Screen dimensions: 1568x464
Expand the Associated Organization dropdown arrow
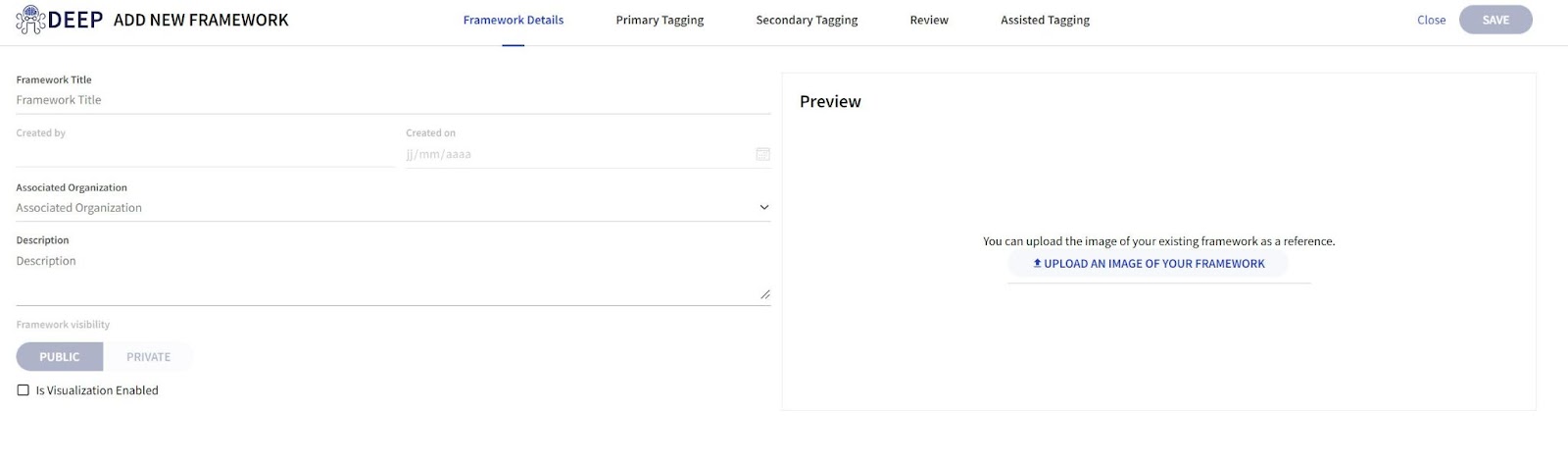pyautogui.click(x=763, y=207)
